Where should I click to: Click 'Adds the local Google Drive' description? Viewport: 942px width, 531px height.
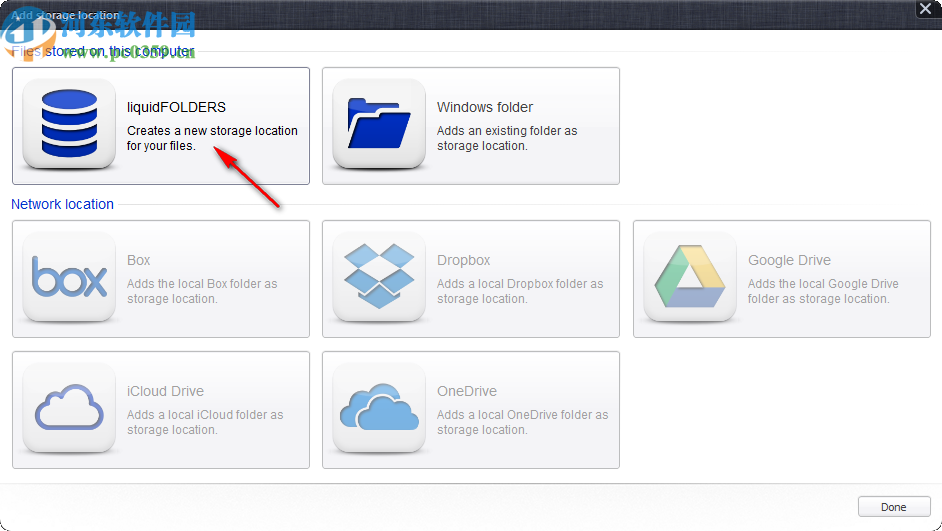click(x=823, y=291)
